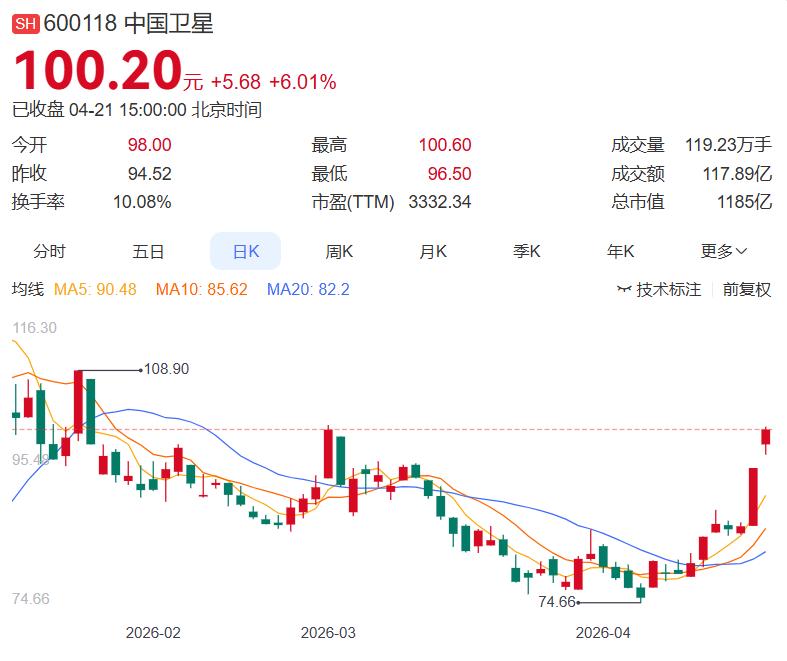Viewport: 787px width, 661px height.
Task: Click the 技术标注 eye icon
Action: pos(624,289)
